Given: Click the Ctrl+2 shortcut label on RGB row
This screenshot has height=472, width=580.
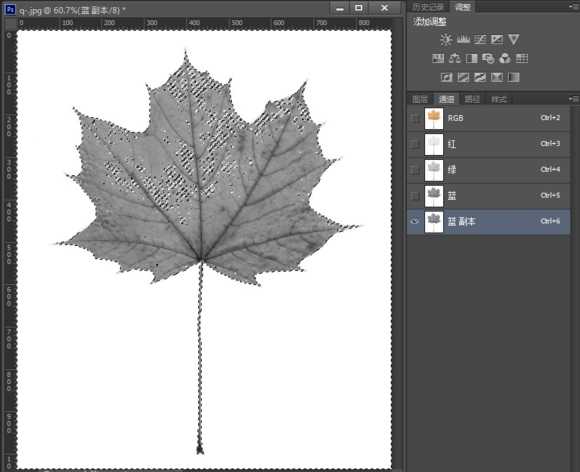Looking at the screenshot, I should click(550, 118).
